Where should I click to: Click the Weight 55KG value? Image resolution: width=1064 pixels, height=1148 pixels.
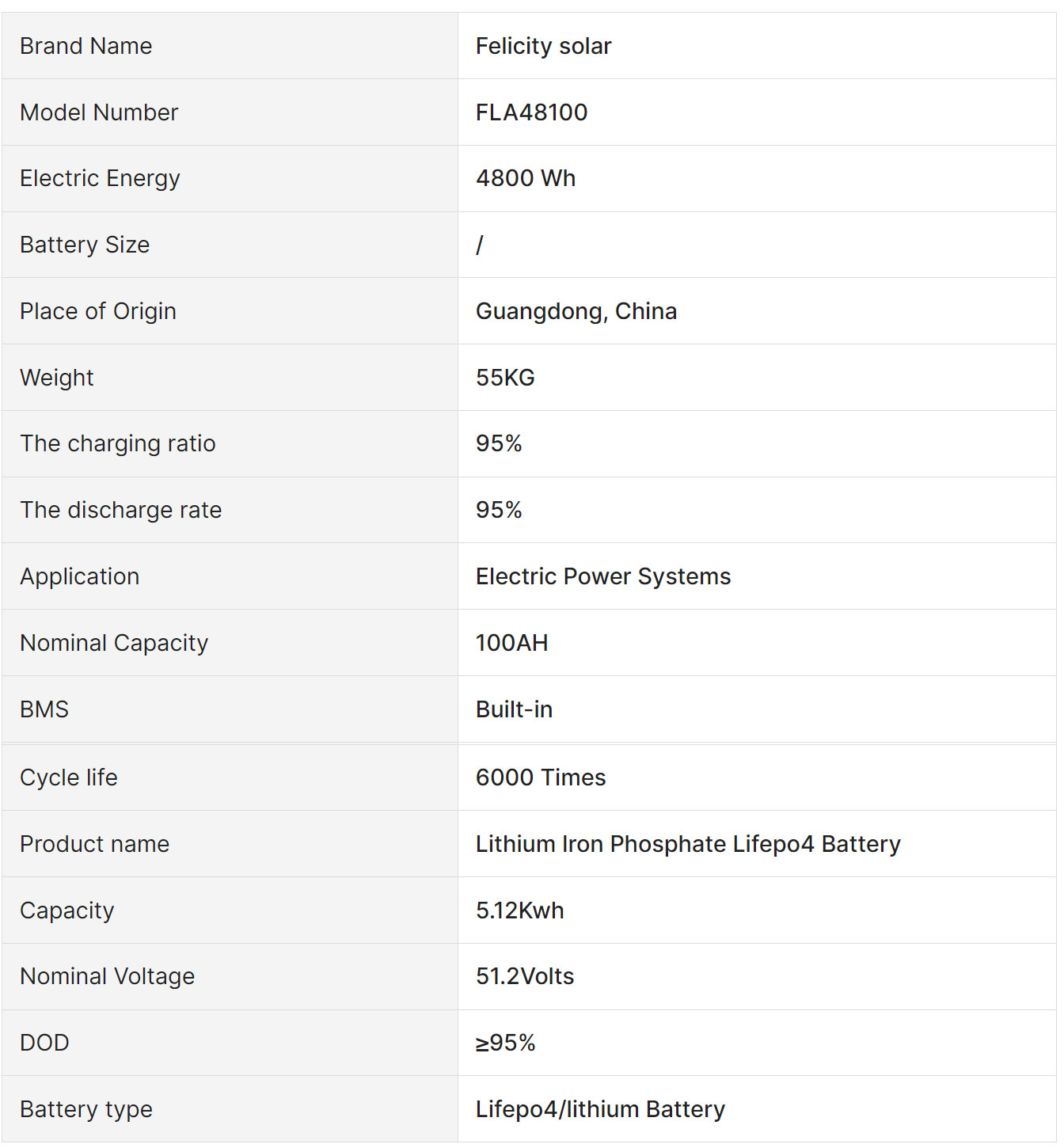[x=505, y=378]
